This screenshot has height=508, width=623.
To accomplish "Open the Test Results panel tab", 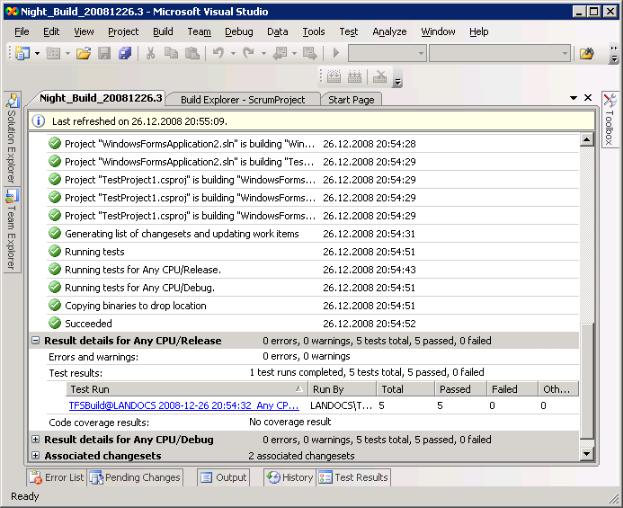I will coord(353,477).
